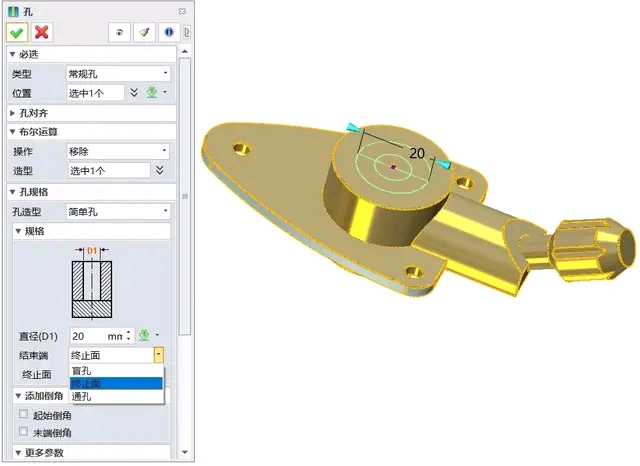
Task: Click the purple center point of the hole
Action: [x=393, y=167]
